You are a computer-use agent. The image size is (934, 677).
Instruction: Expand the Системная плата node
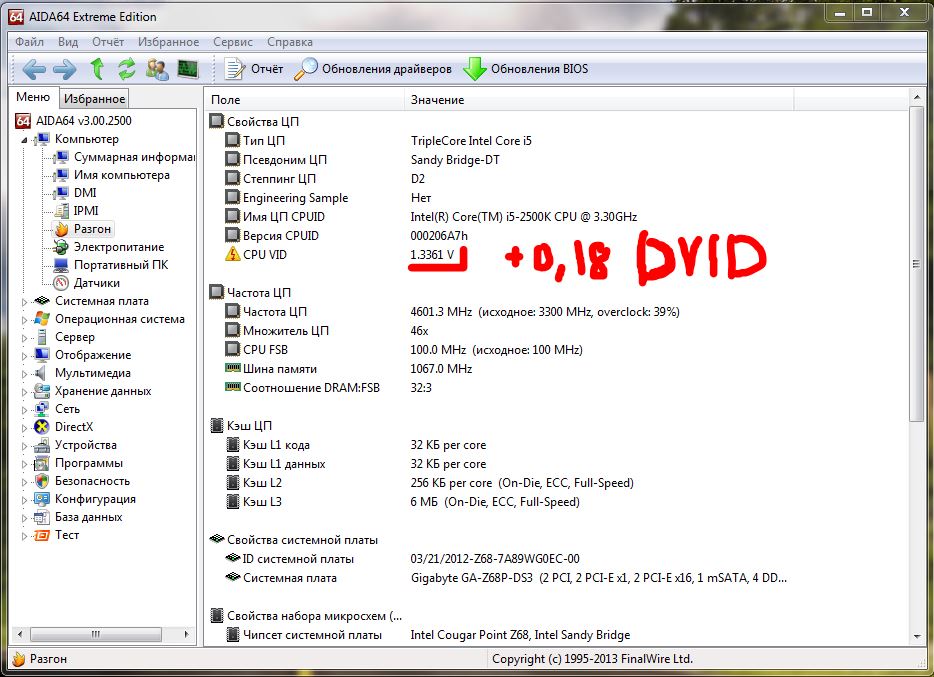(x=24, y=302)
